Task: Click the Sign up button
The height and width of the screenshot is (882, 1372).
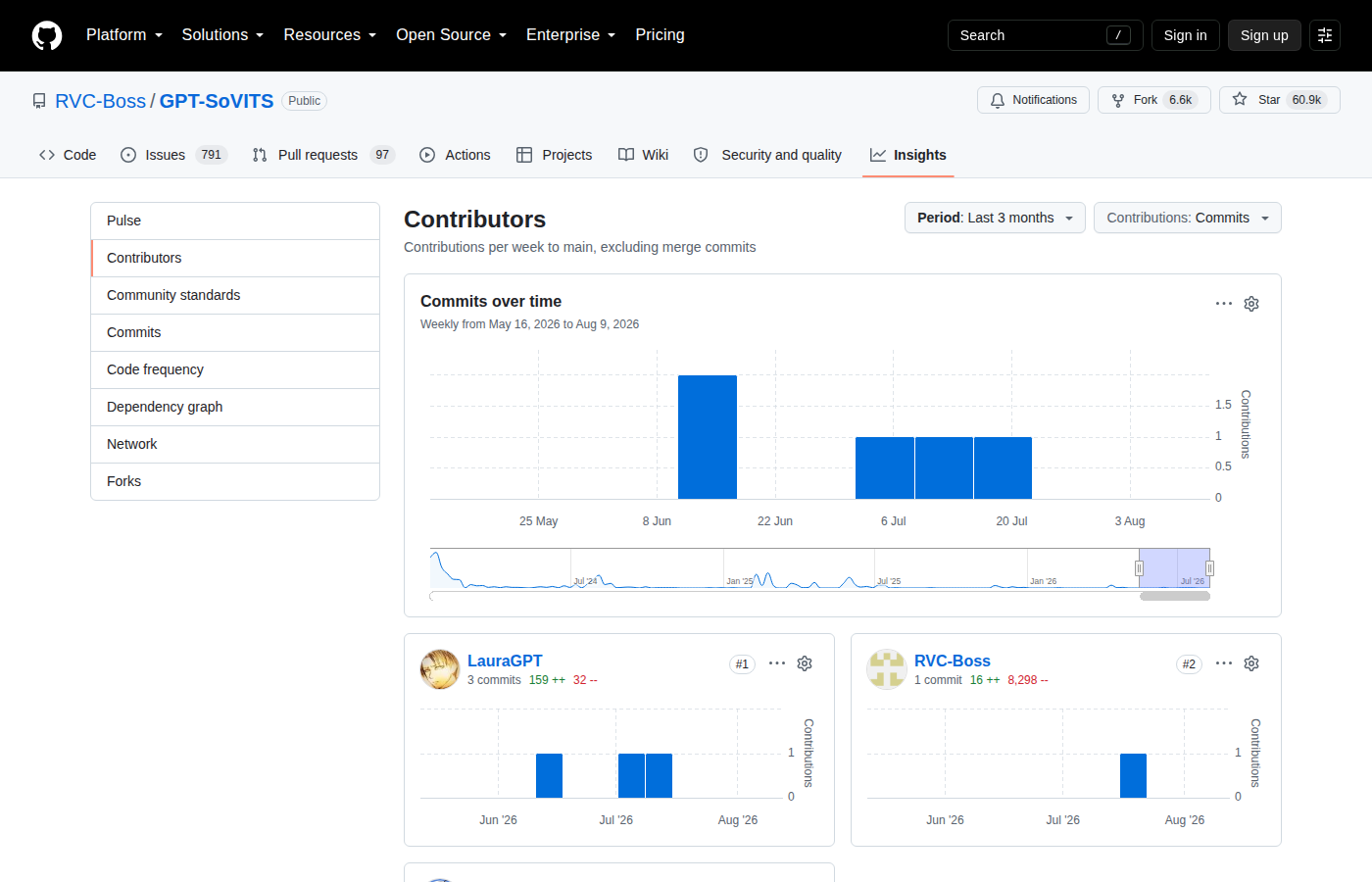Action: tap(1264, 35)
